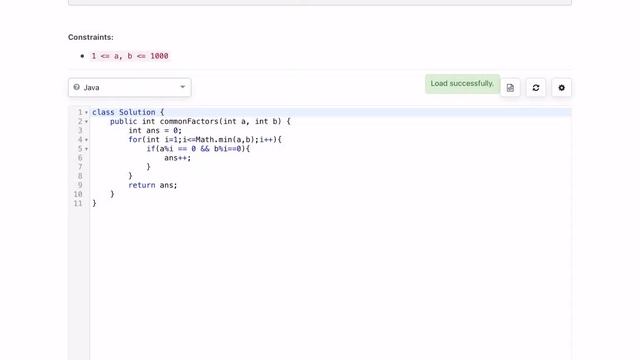Image resolution: width=640 pixels, height=360 pixels.
Task: Collapse the for-loop fold on line 4
Action: pos(87,140)
